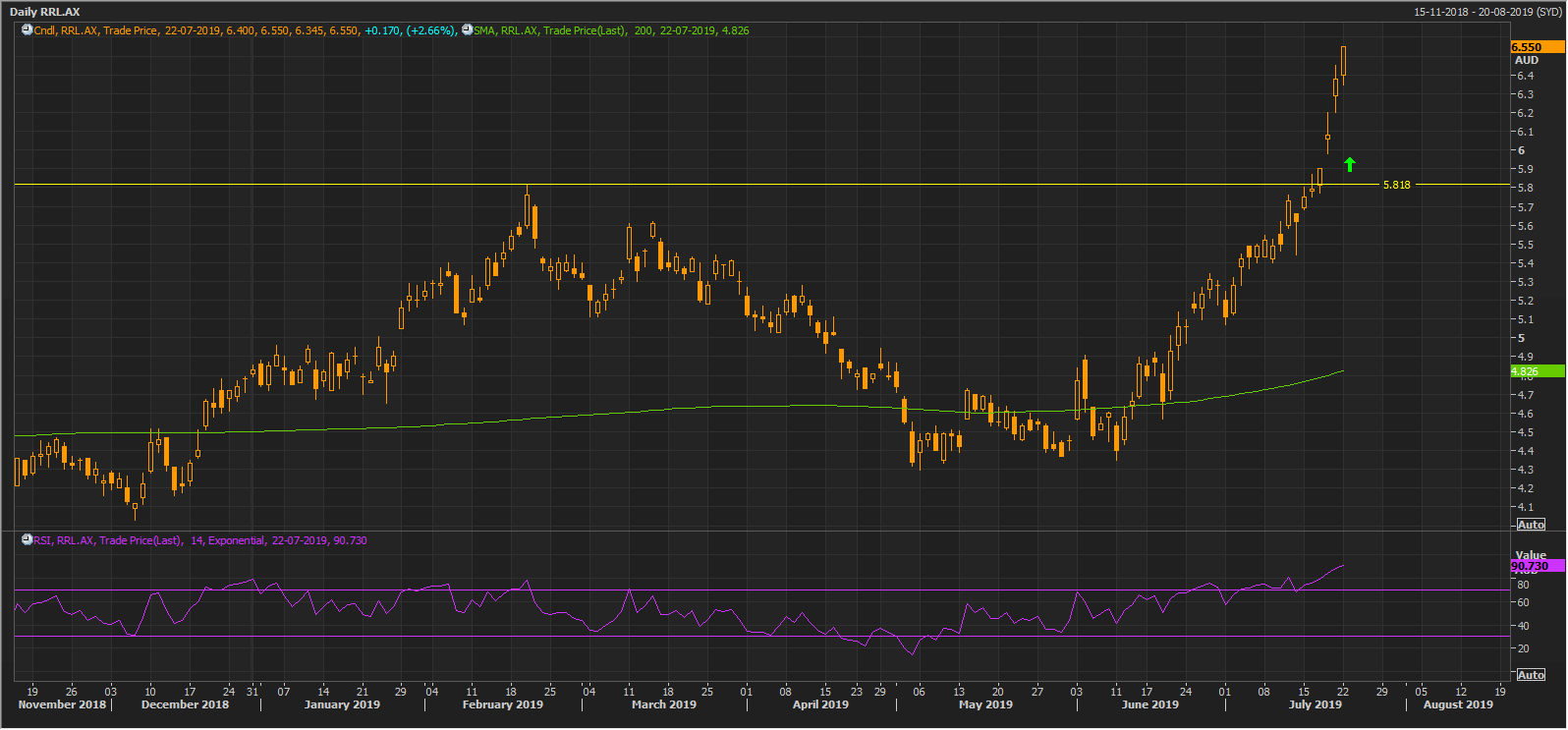Click the April 2019 label on time axis
Screen dimensions: 1568x730
[820, 704]
